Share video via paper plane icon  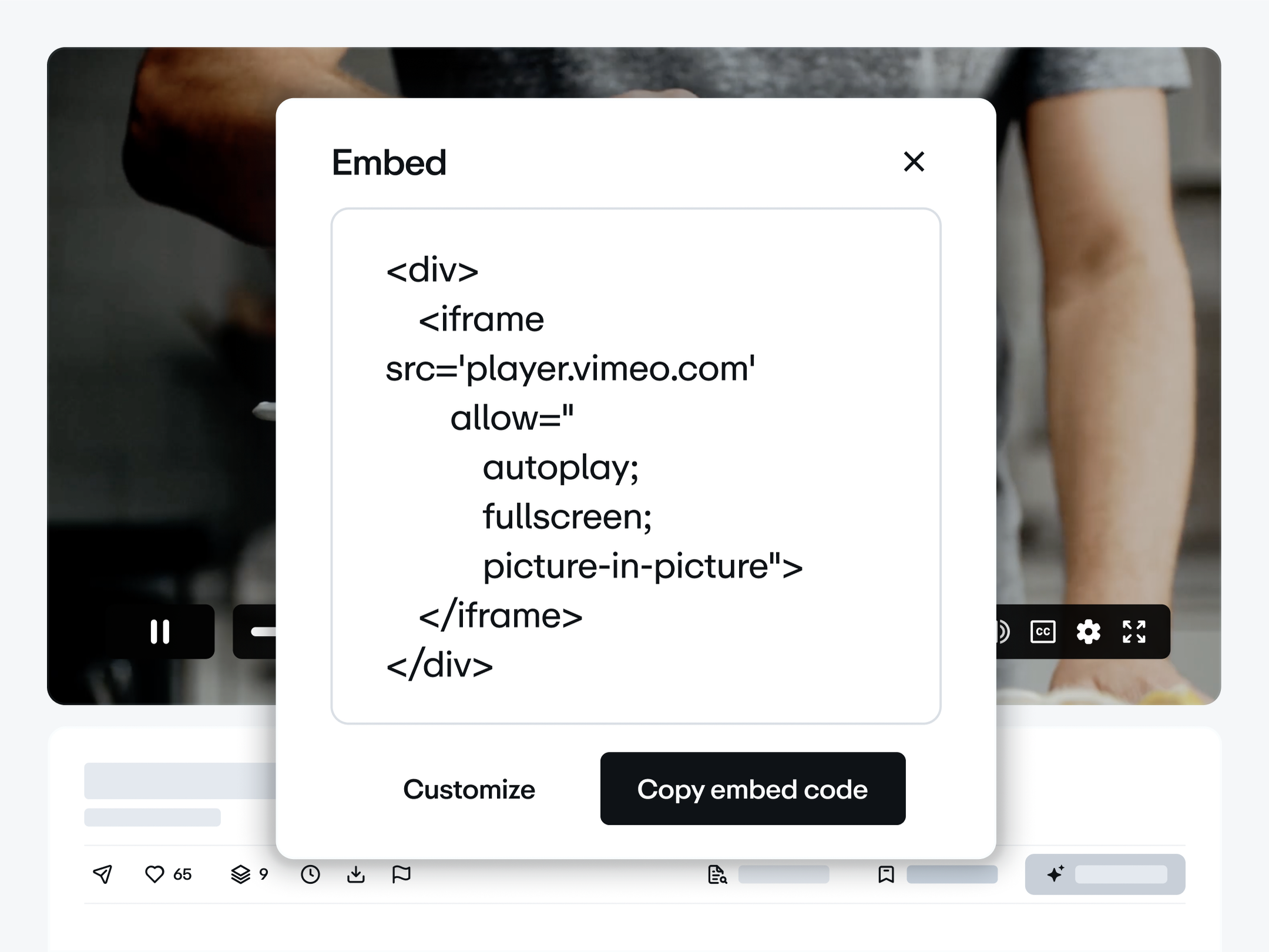click(103, 874)
